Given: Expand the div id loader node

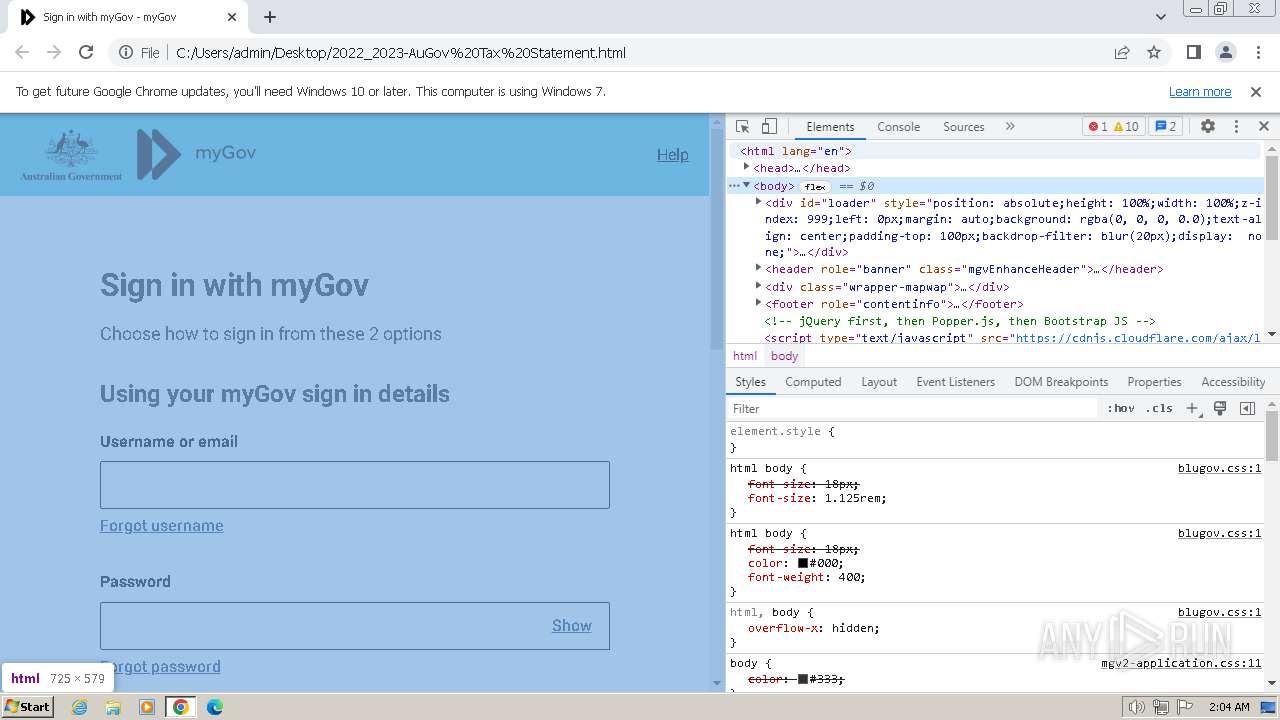Looking at the screenshot, I should [x=758, y=203].
